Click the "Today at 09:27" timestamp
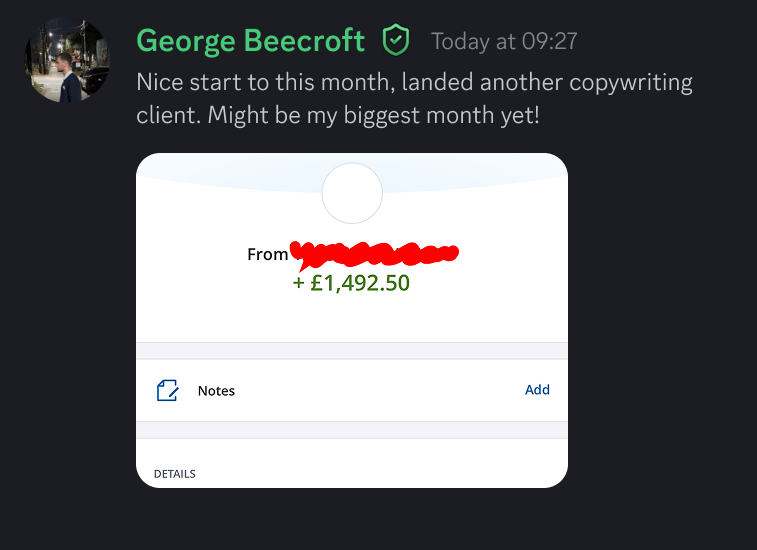Viewport: 757px width, 550px height. pos(504,42)
